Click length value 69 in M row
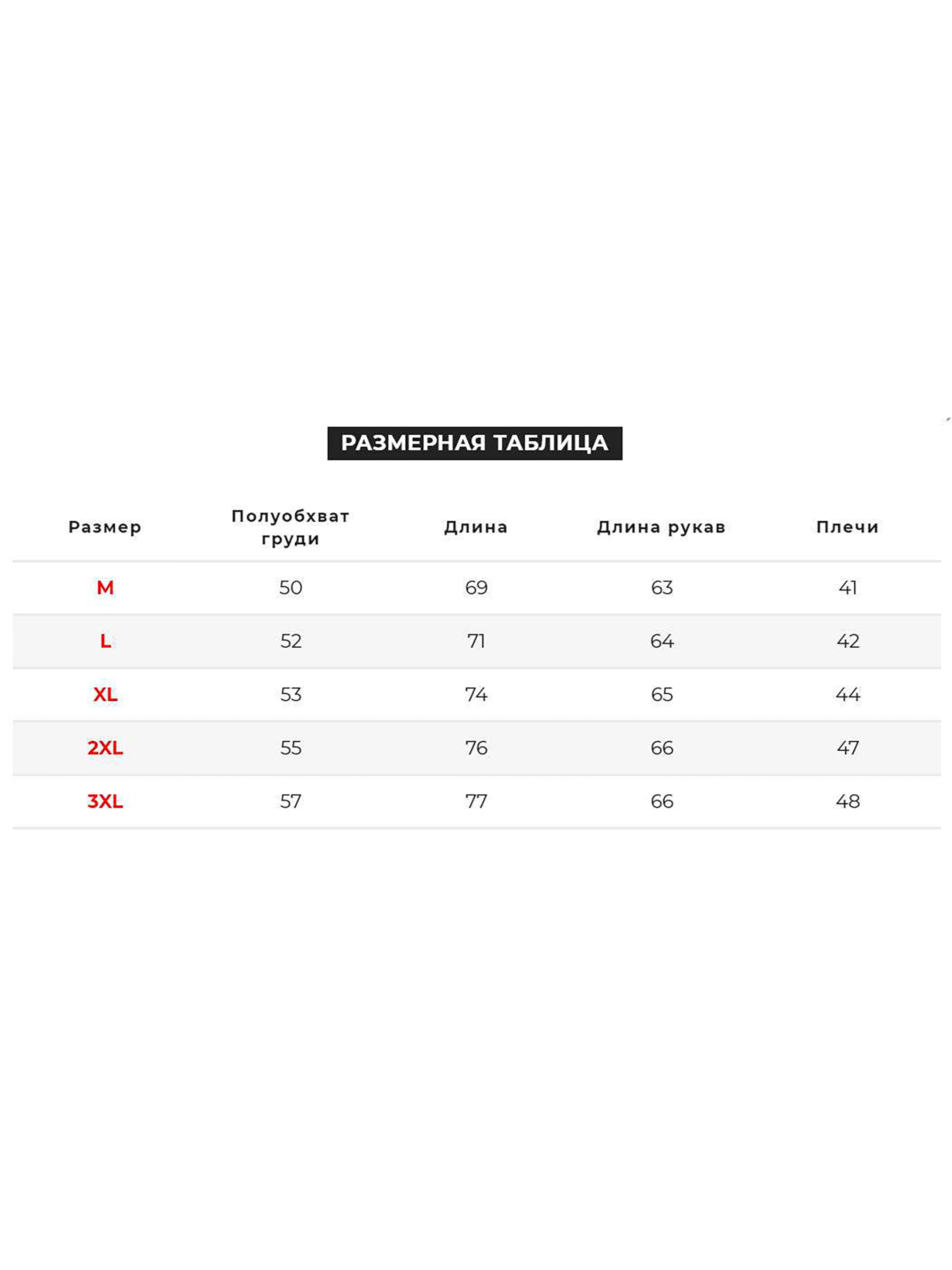The image size is (952, 1270). 476,587
